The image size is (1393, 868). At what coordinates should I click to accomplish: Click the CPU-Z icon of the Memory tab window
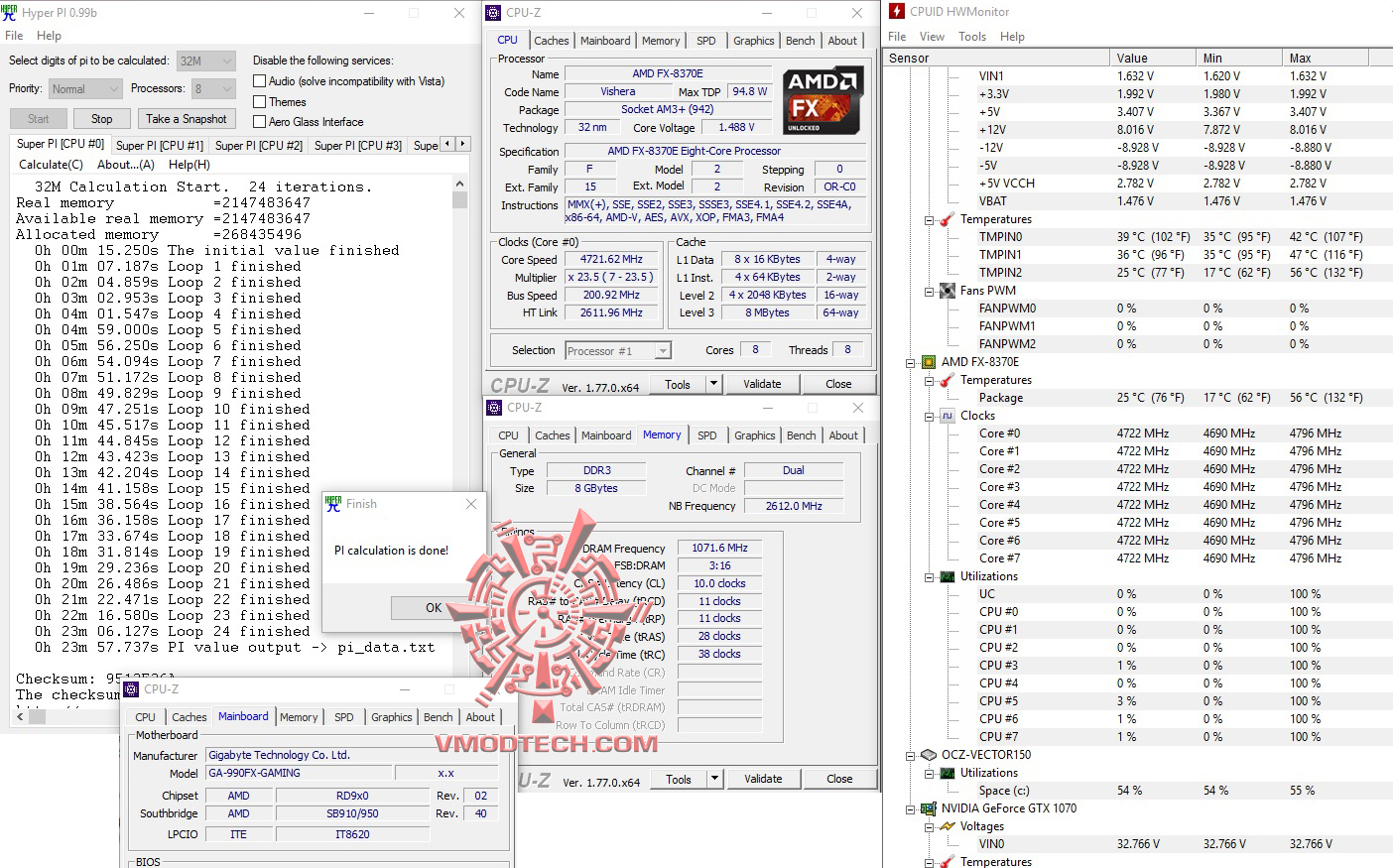[494, 408]
